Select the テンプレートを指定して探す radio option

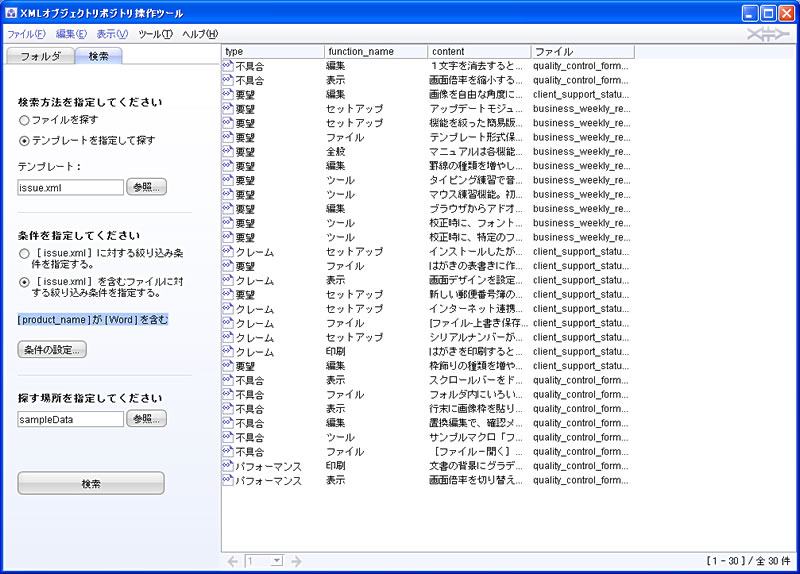point(24,141)
